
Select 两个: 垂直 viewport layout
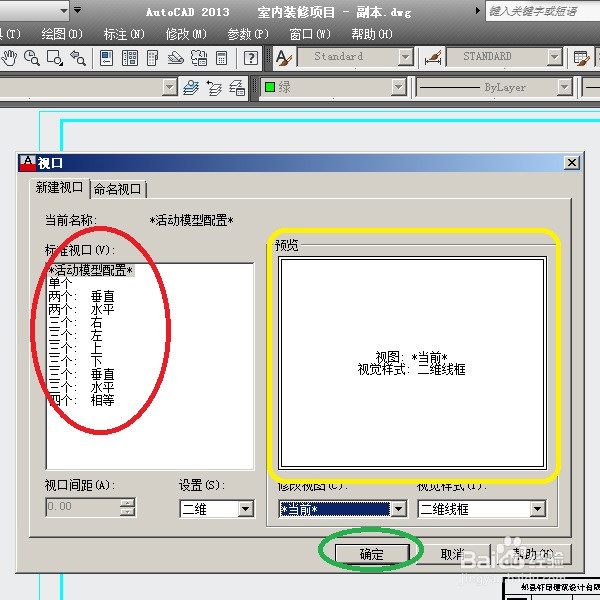pyautogui.click(x=82, y=297)
